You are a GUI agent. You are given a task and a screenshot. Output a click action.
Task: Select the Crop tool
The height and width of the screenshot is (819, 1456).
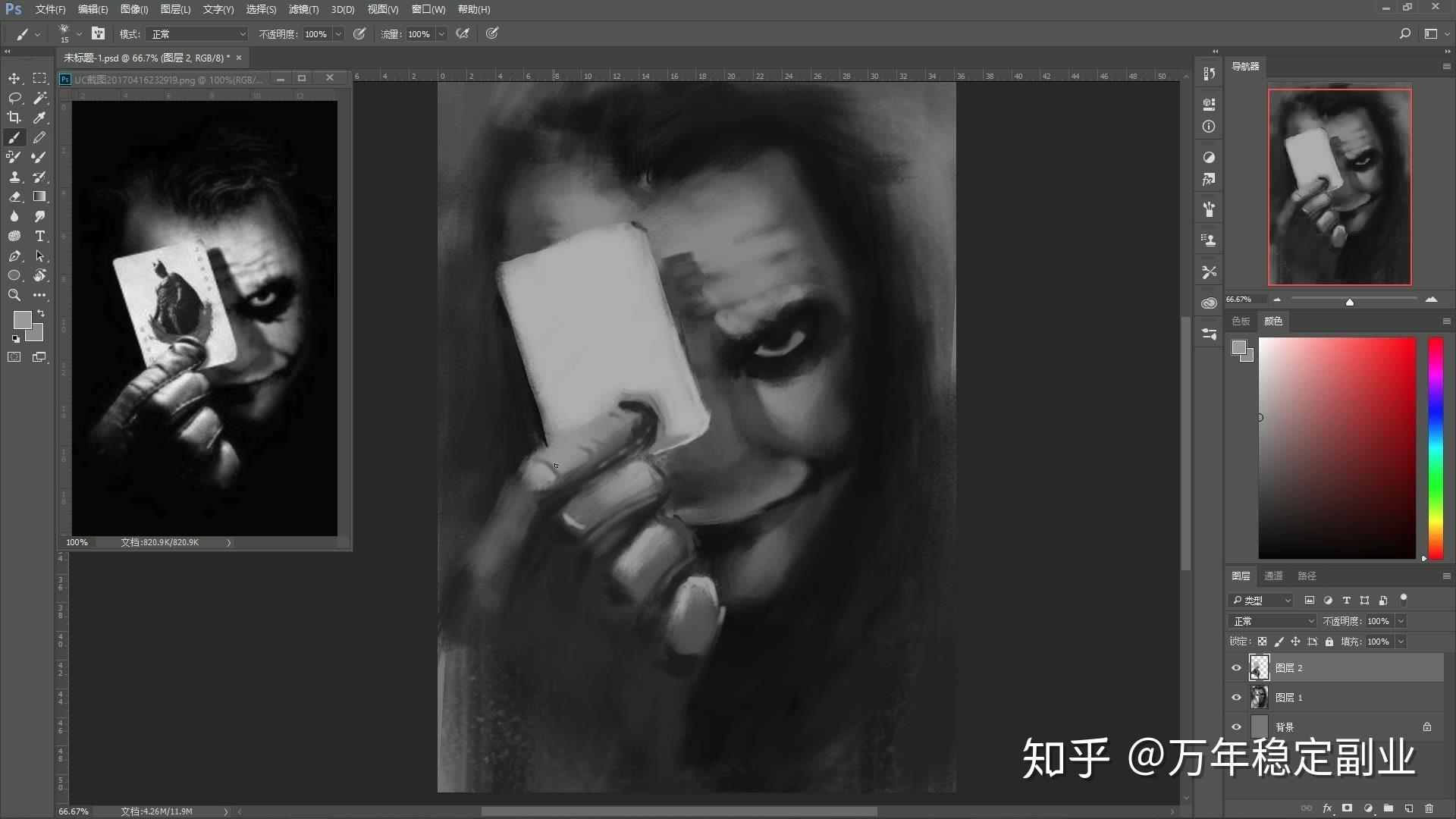tap(14, 118)
